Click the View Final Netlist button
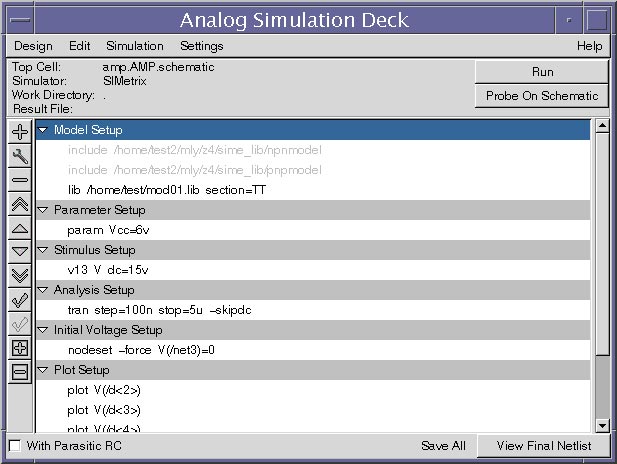The image size is (617, 464). point(543,446)
